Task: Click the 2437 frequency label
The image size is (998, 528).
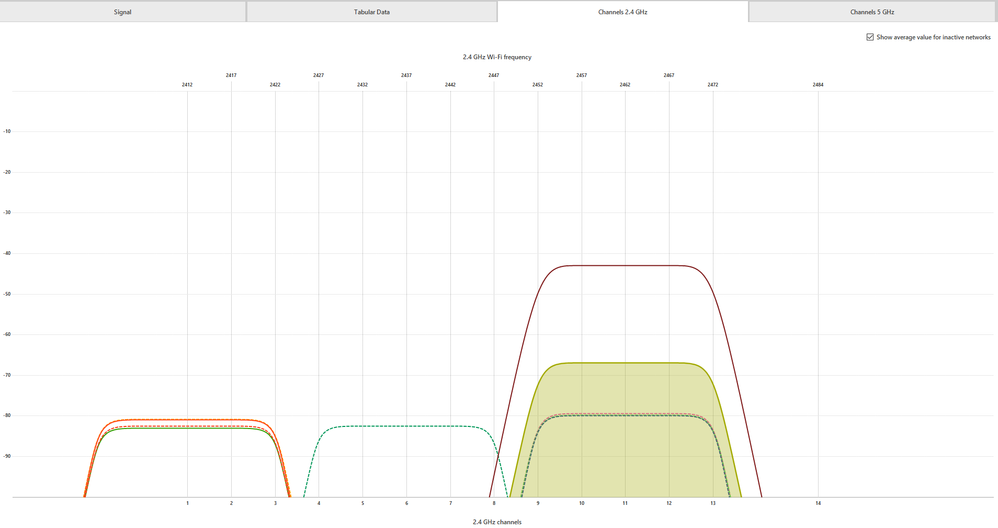Action: click(406, 75)
